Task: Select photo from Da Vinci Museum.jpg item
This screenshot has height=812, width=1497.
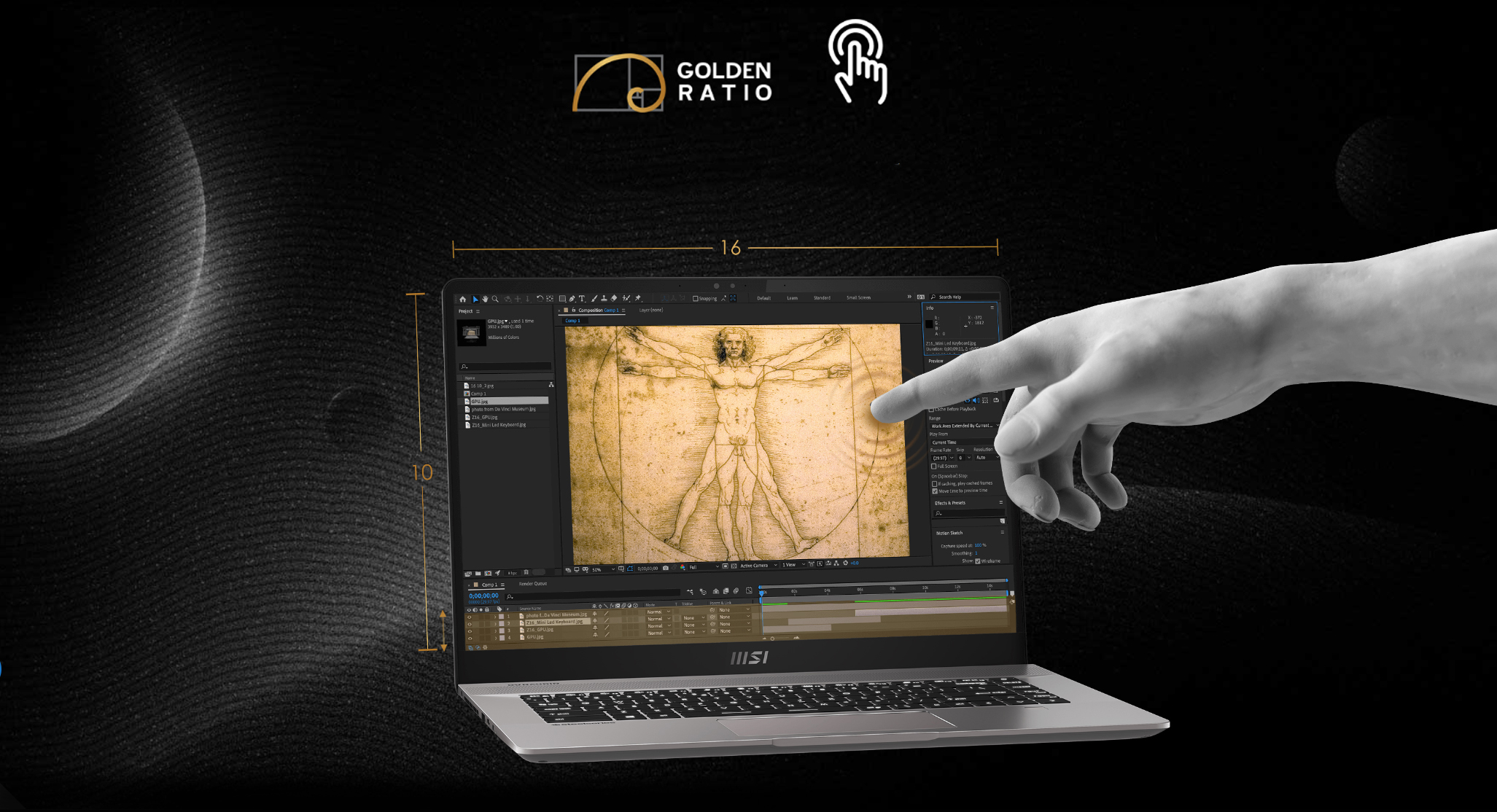Action: tap(503, 409)
